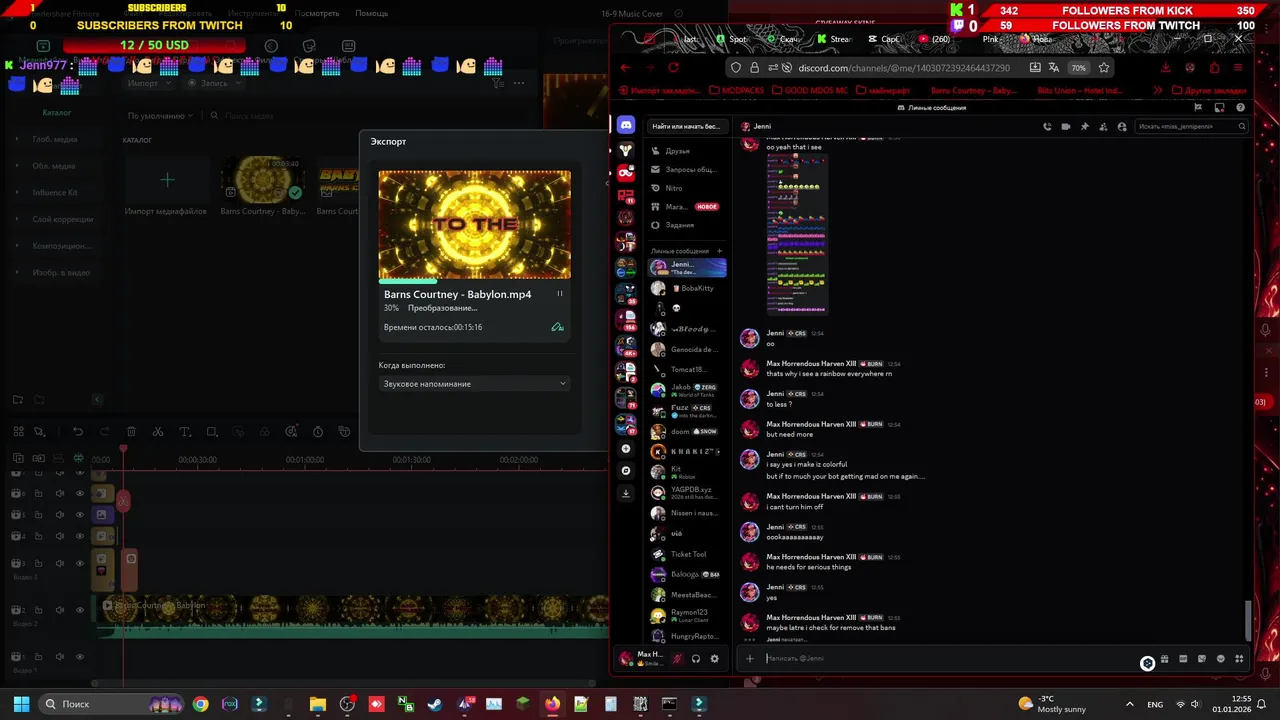Lock video track 2

pyautogui.click(x=38, y=609)
